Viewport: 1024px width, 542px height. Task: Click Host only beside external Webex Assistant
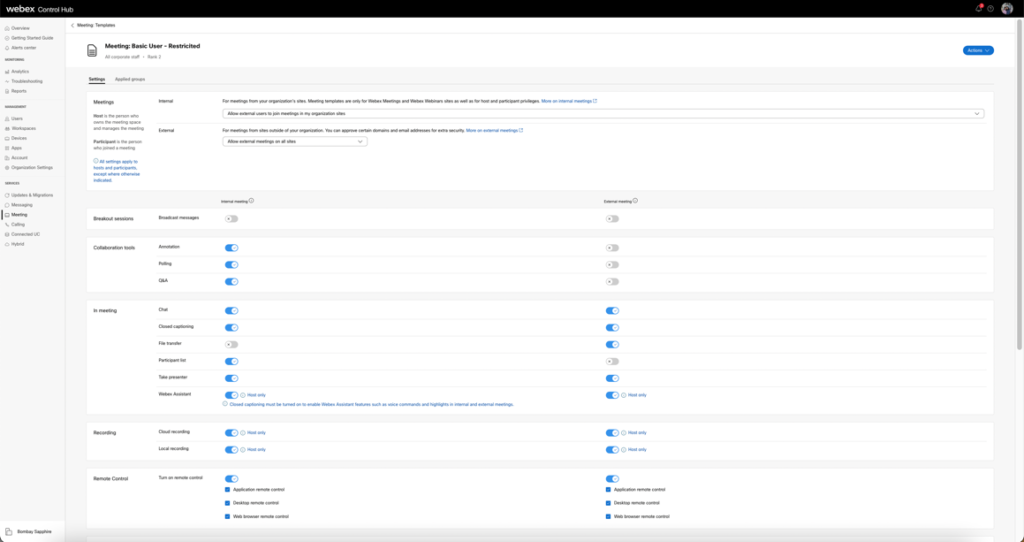[637, 395]
